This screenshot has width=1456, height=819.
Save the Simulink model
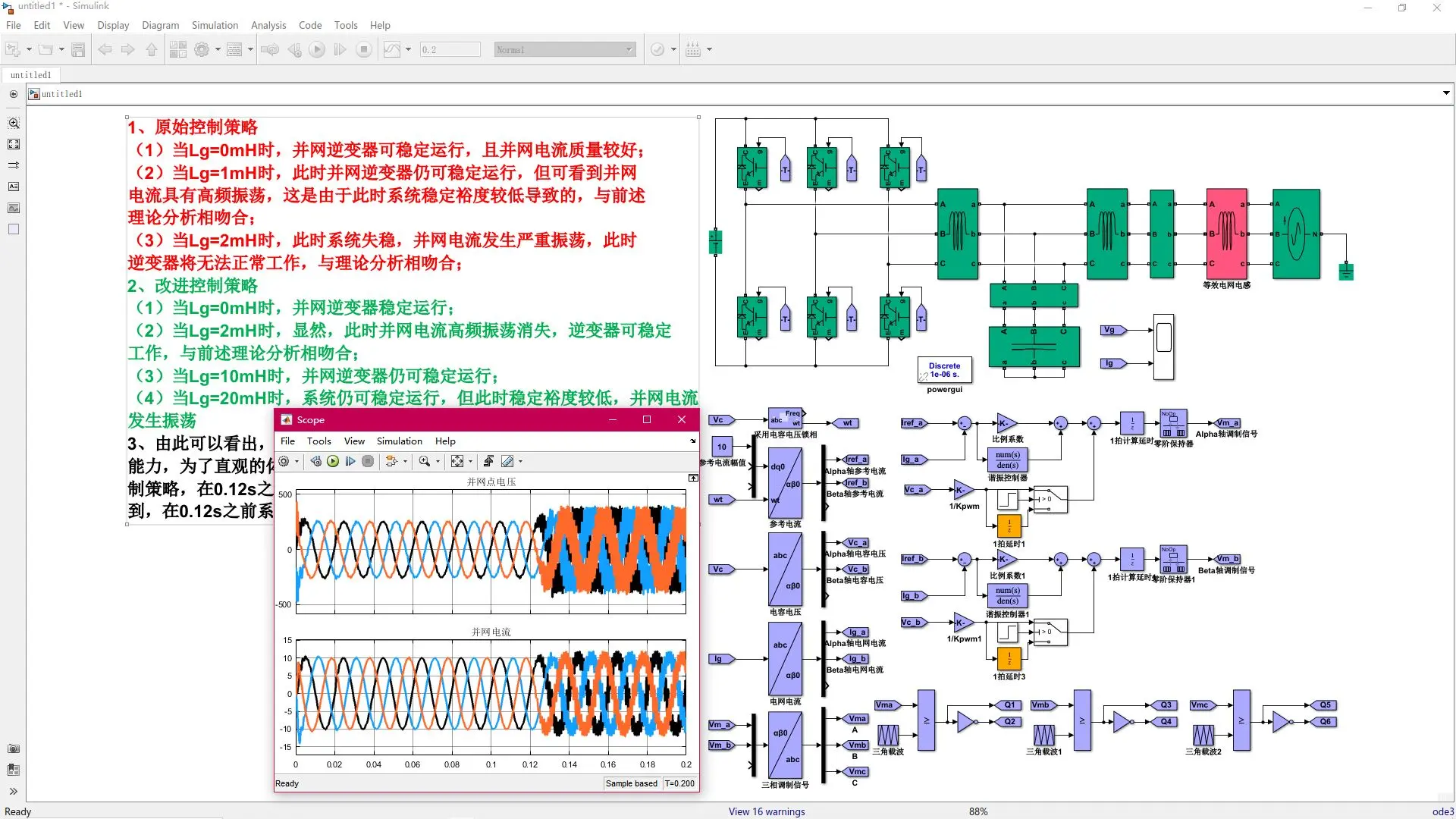tap(78, 50)
